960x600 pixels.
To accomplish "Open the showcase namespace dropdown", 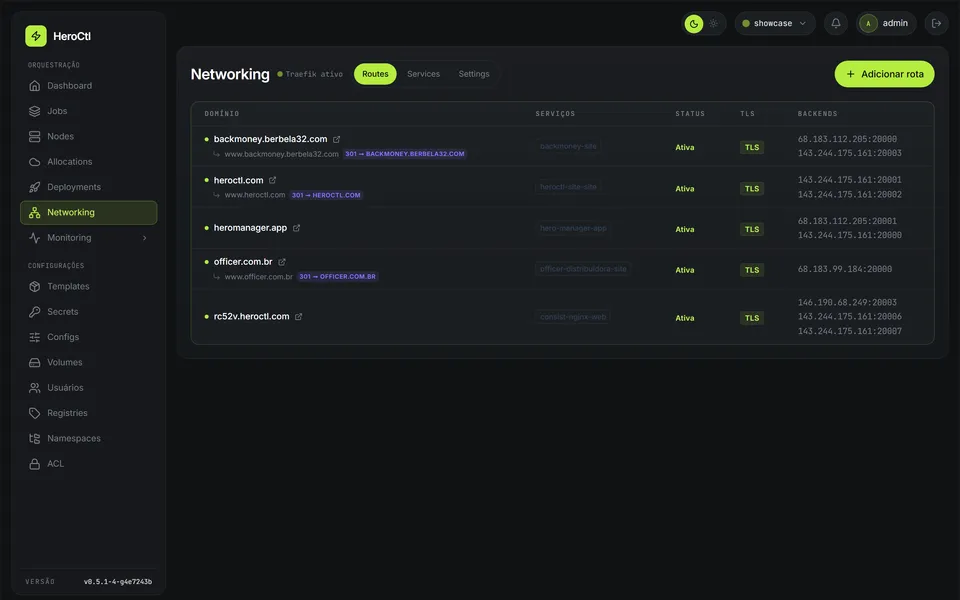I will (x=774, y=23).
